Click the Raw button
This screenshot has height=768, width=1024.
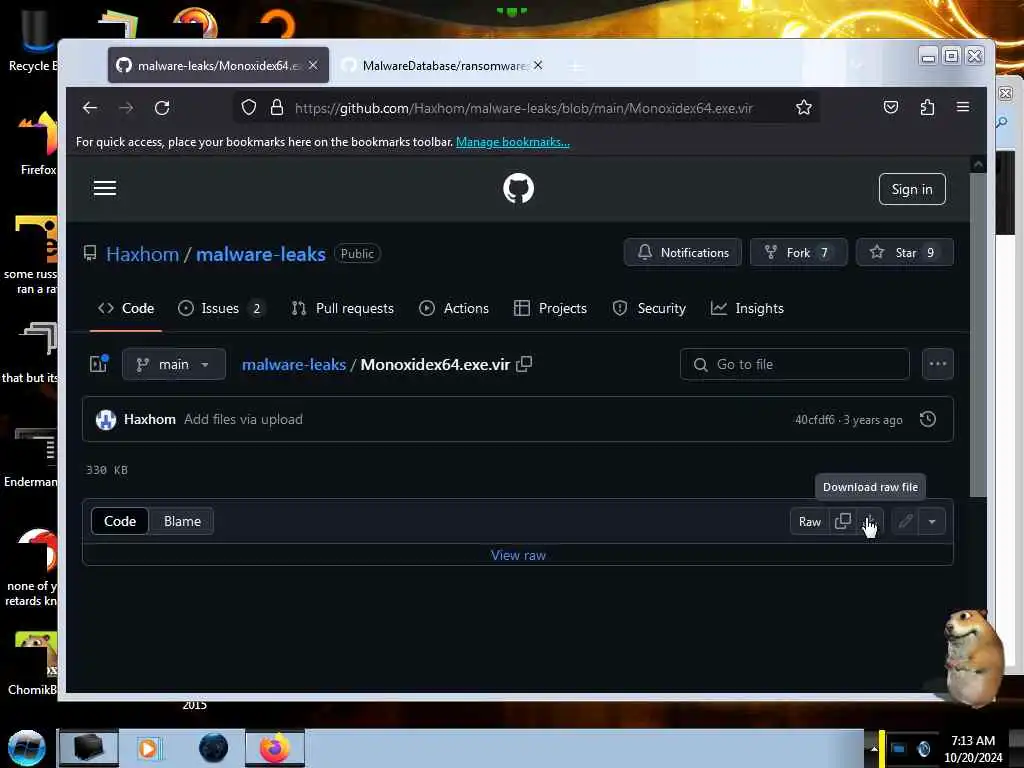(810, 521)
